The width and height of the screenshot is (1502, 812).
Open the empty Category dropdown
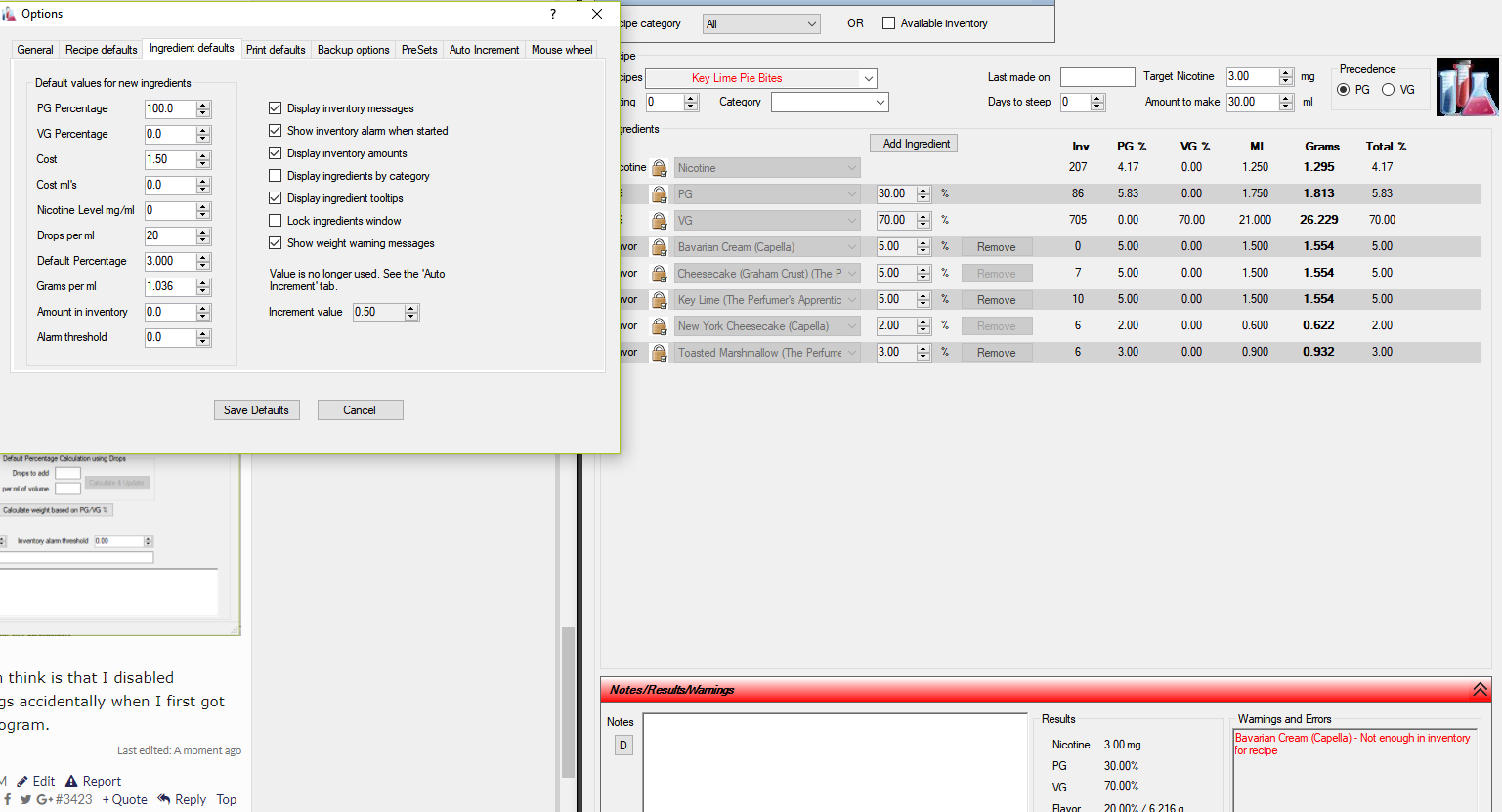tap(830, 102)
